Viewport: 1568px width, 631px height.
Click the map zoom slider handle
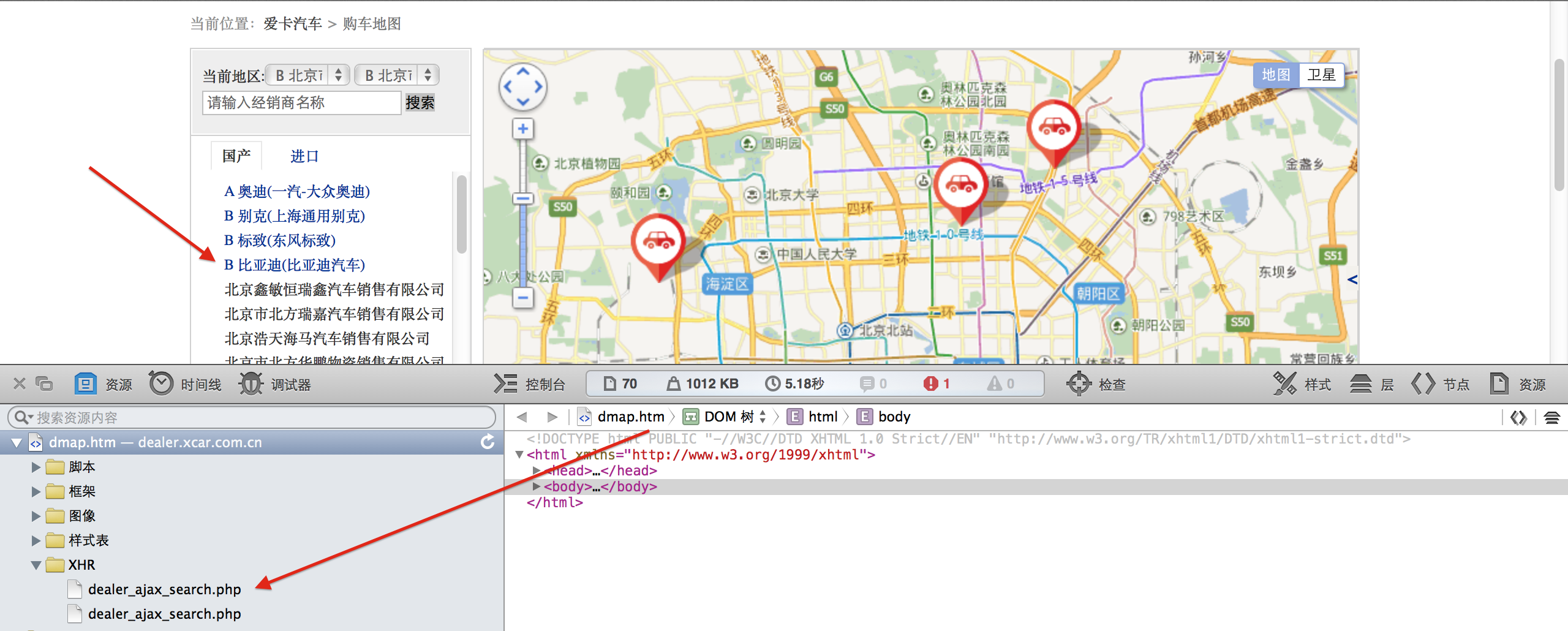[x=523, y=198]
